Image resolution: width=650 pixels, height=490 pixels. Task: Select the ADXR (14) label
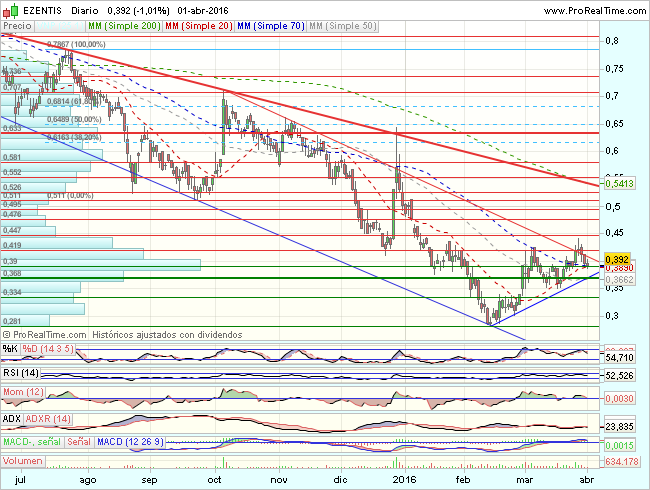pyautogui.click(x=48, y=419)
